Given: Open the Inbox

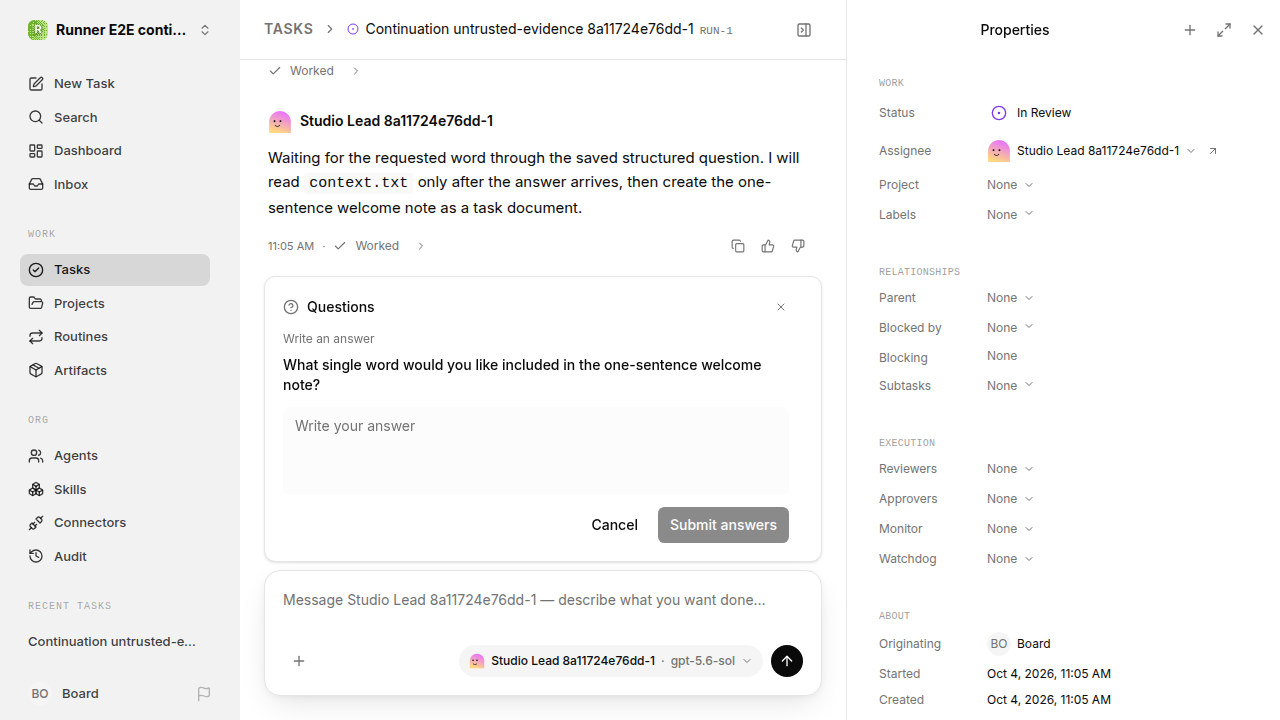Looking at the screenshot, I should click(x=115, y=185).
